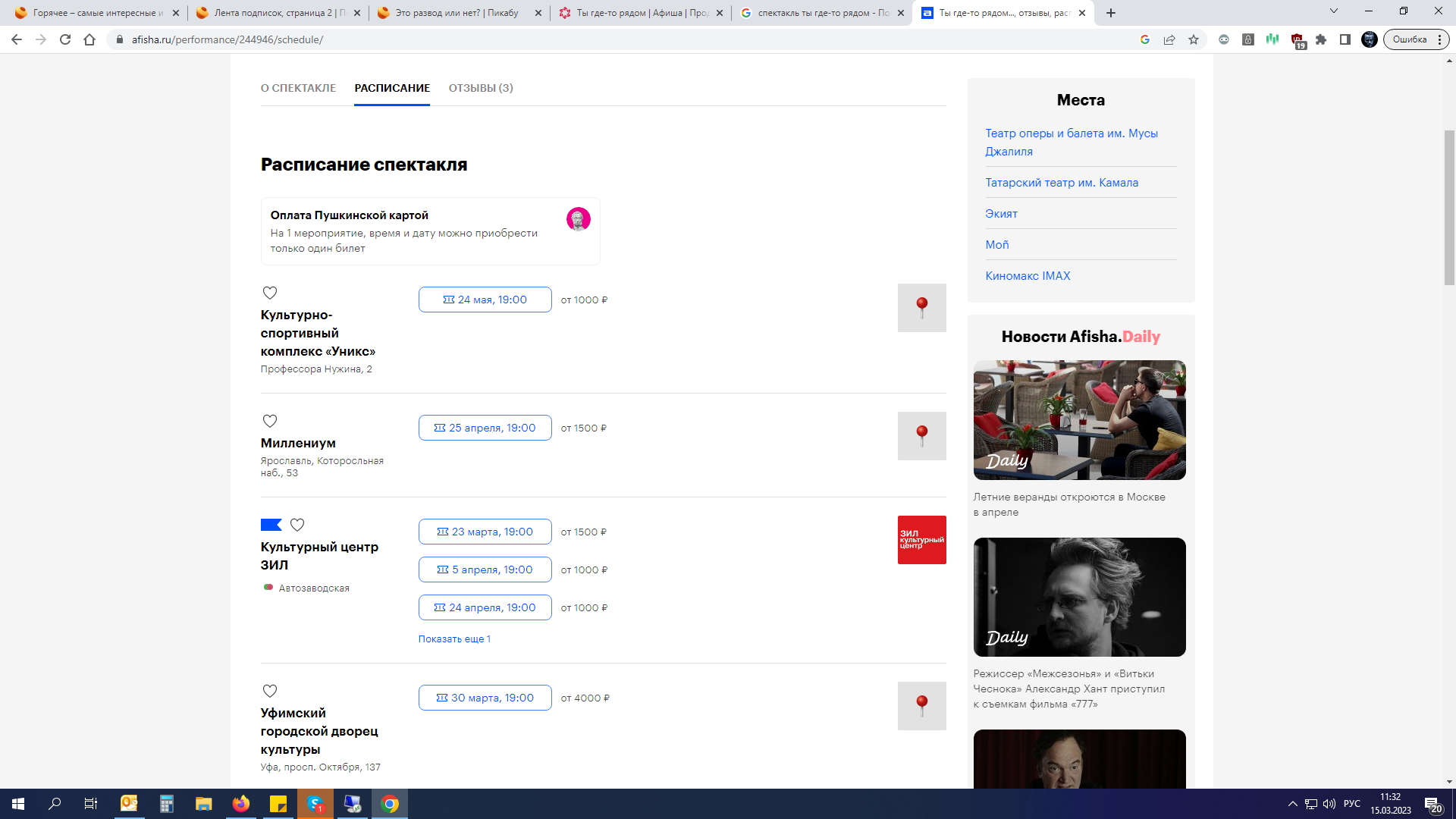Switch to the О СПЕКТАКЛЕ tab

(x=298, y=88)
